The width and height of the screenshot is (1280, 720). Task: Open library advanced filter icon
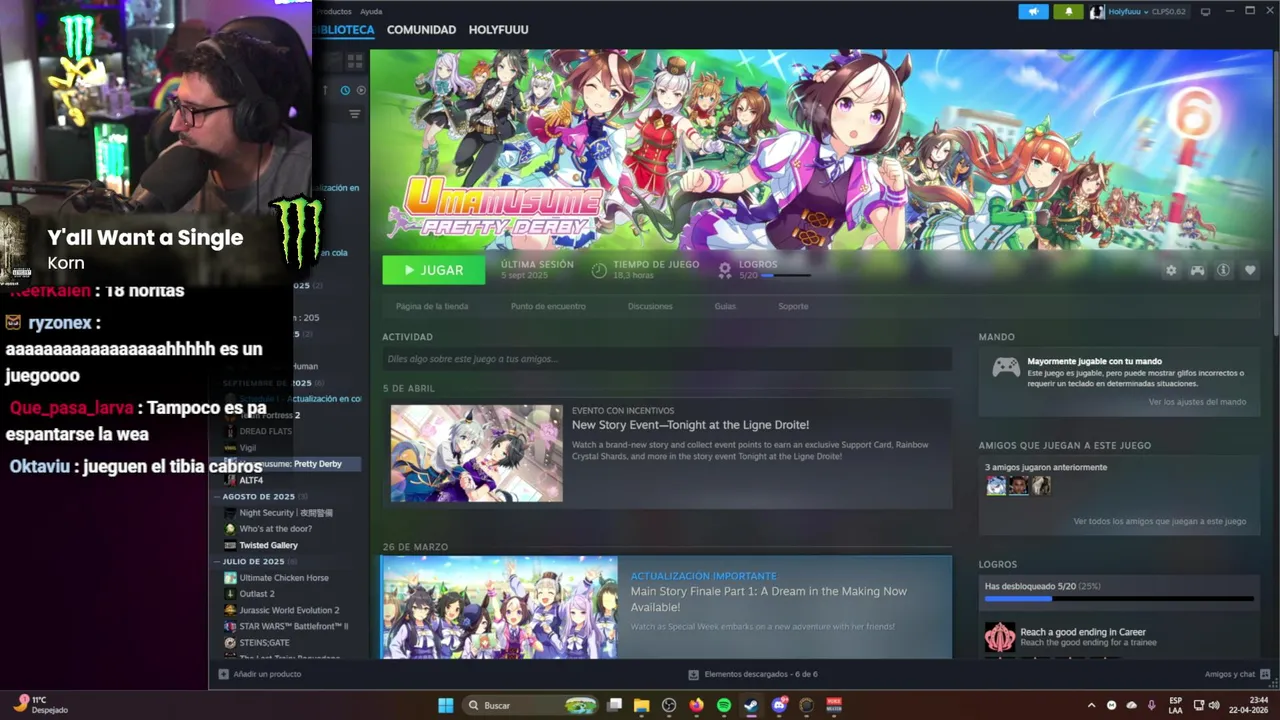354,114
